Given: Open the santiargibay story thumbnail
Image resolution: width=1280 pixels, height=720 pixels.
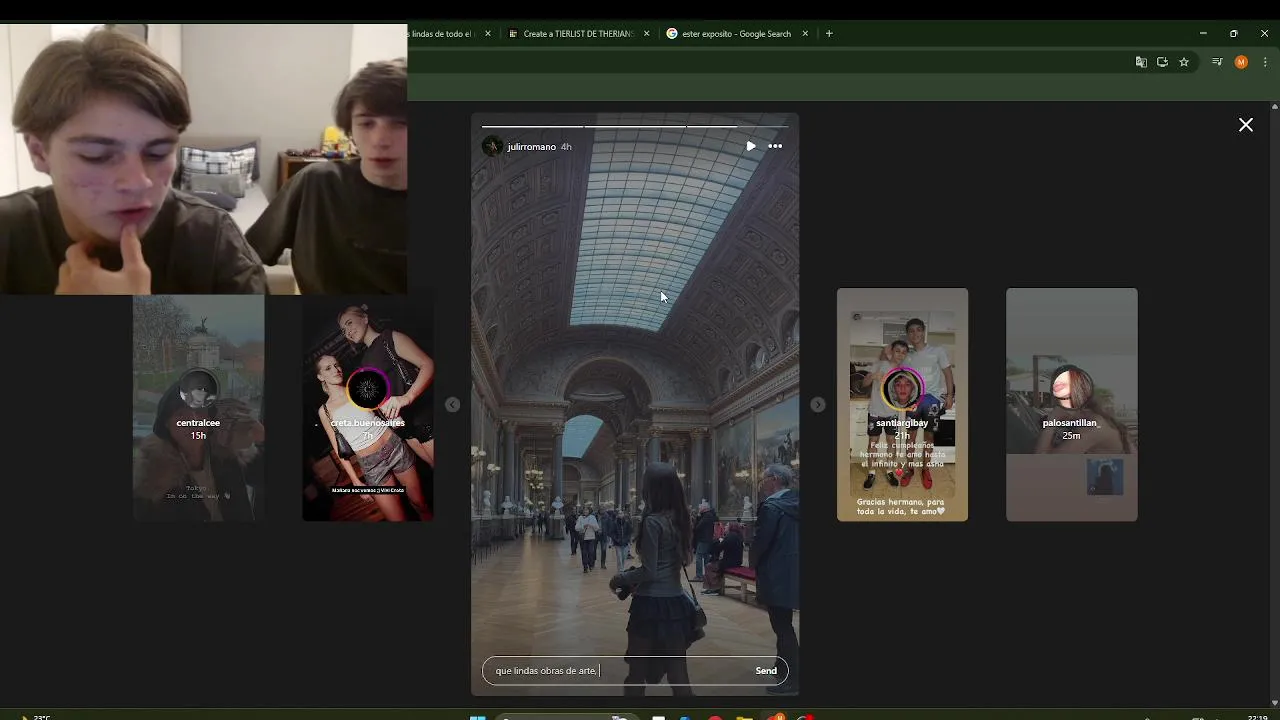Looking at the screenshot, I should tap(902, 404).
